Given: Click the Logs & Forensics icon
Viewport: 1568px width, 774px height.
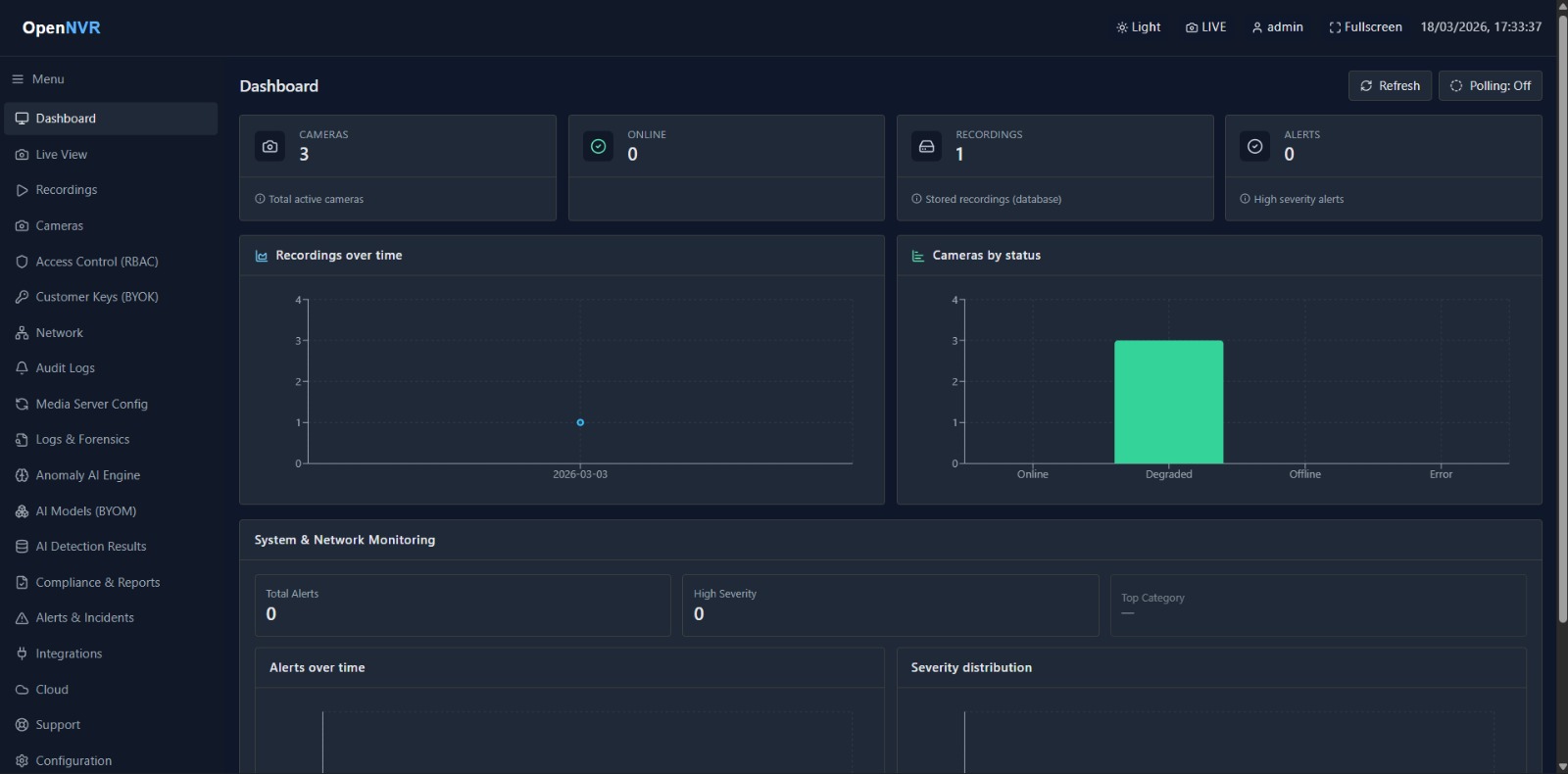Looking at the screenshot, I should (22, 440).
